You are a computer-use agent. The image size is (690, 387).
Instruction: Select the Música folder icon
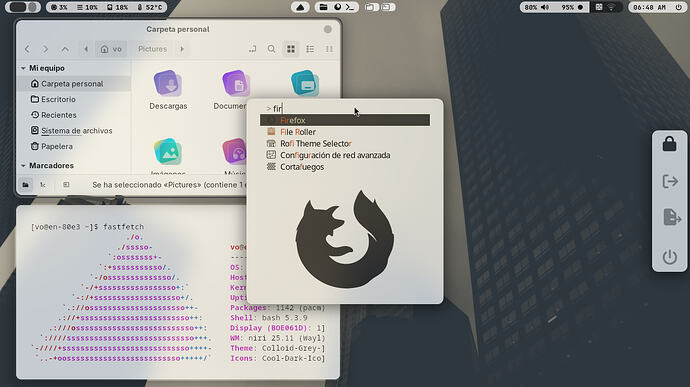pos(234,151)
